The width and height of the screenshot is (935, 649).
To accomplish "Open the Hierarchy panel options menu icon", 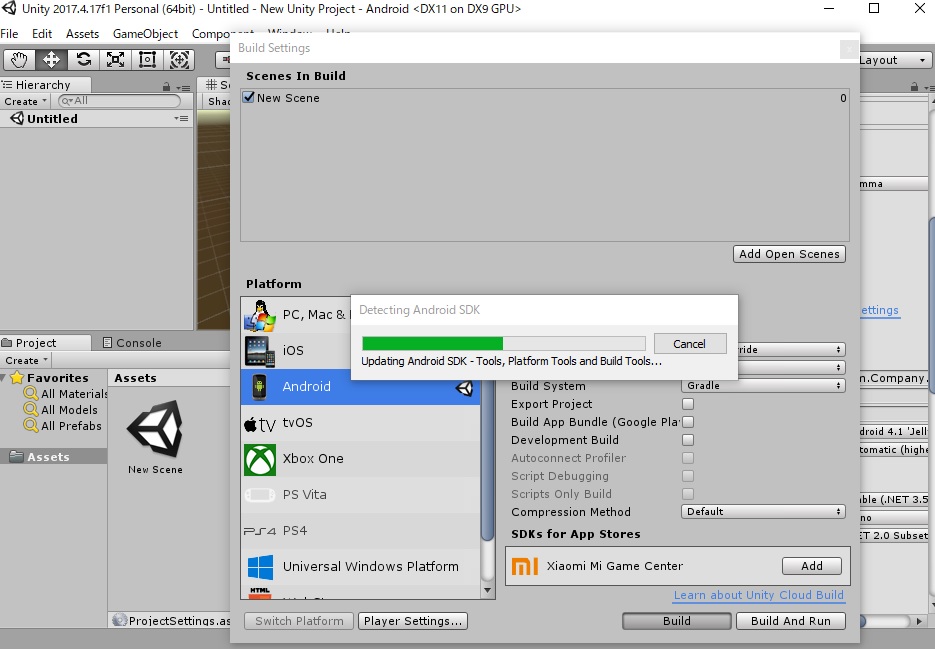I will pyautogui.click(x=184, y=88).
